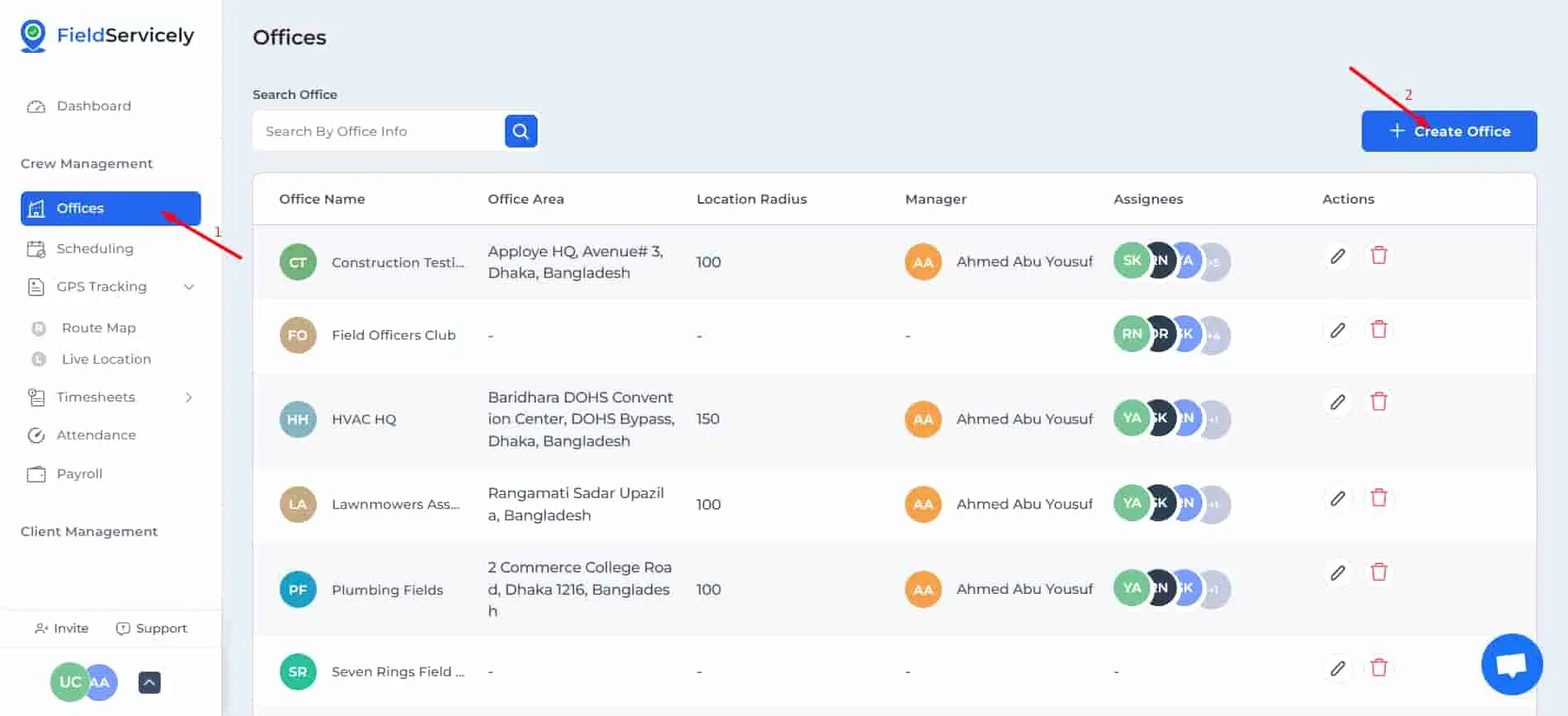The width and height of the screenshot is (1568, 716).
Task: Select Live Location under GPS Tracking
Action: (106, 359)
